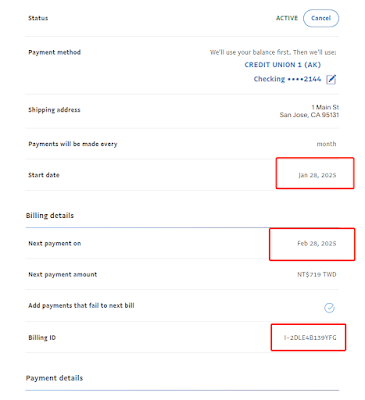Click the Payment method row label

click(55, 52)
